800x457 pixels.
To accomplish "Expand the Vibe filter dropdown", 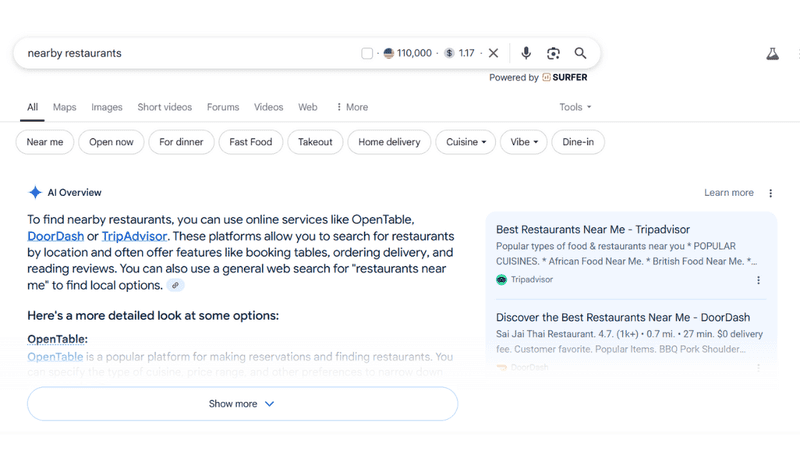I will coord(523,142).
